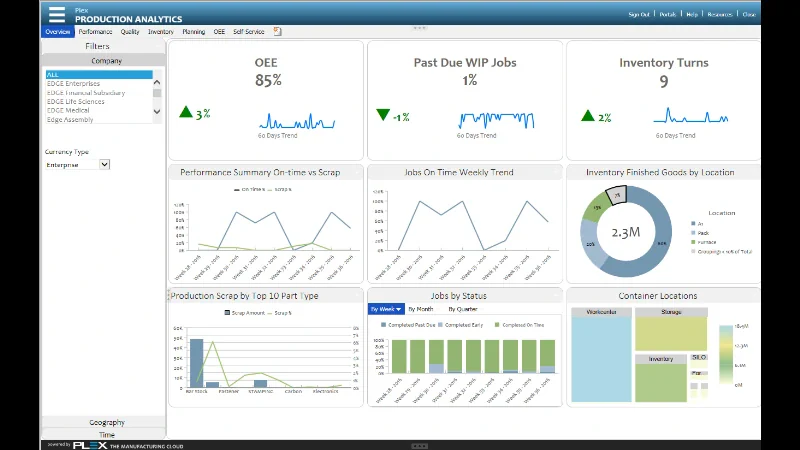Select By Quarter in Jobs by Status
The height and width of the screenshot is (450, 800).
click(x=463, y=309)
